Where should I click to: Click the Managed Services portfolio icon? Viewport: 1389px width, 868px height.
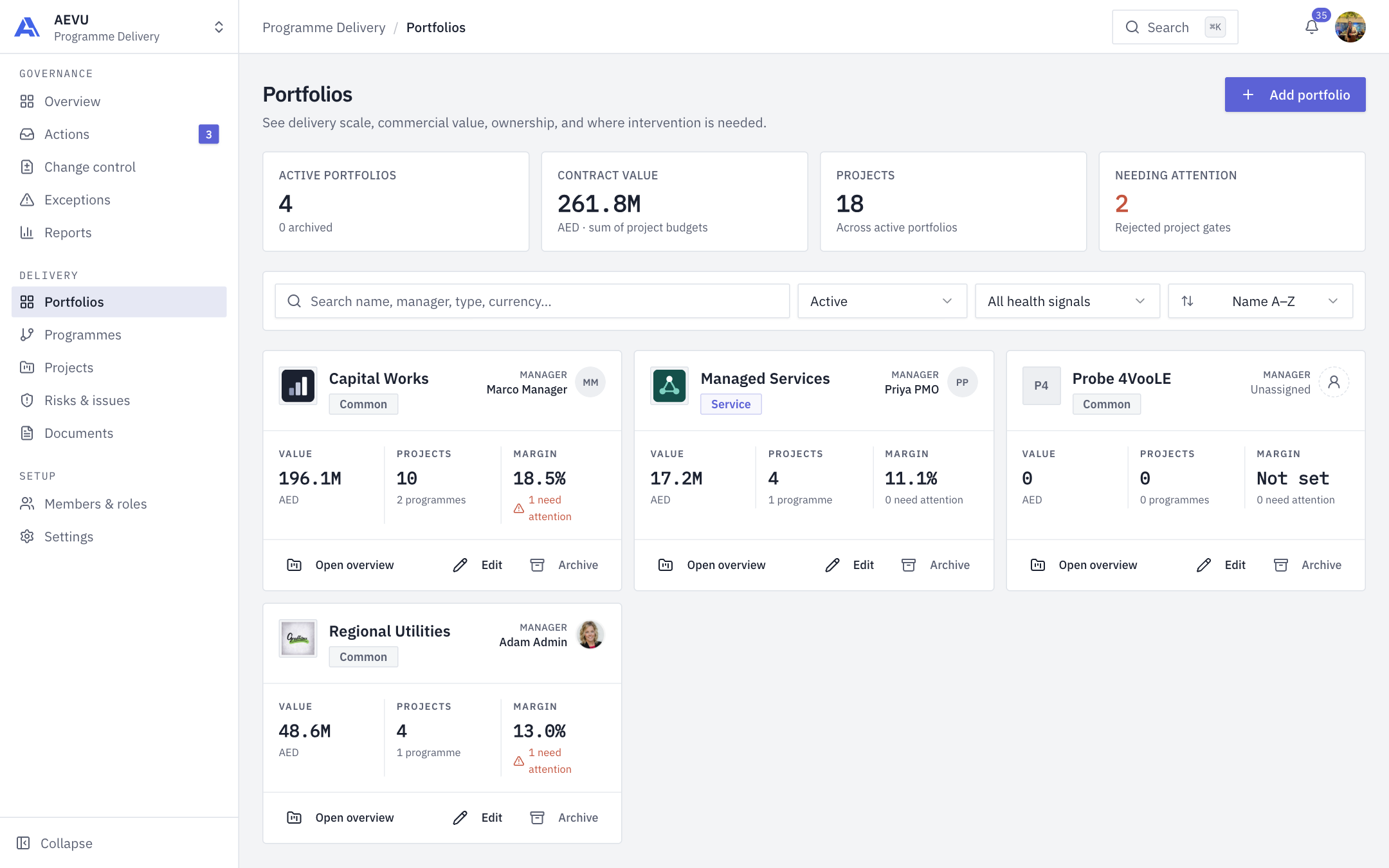pos(669,385)
